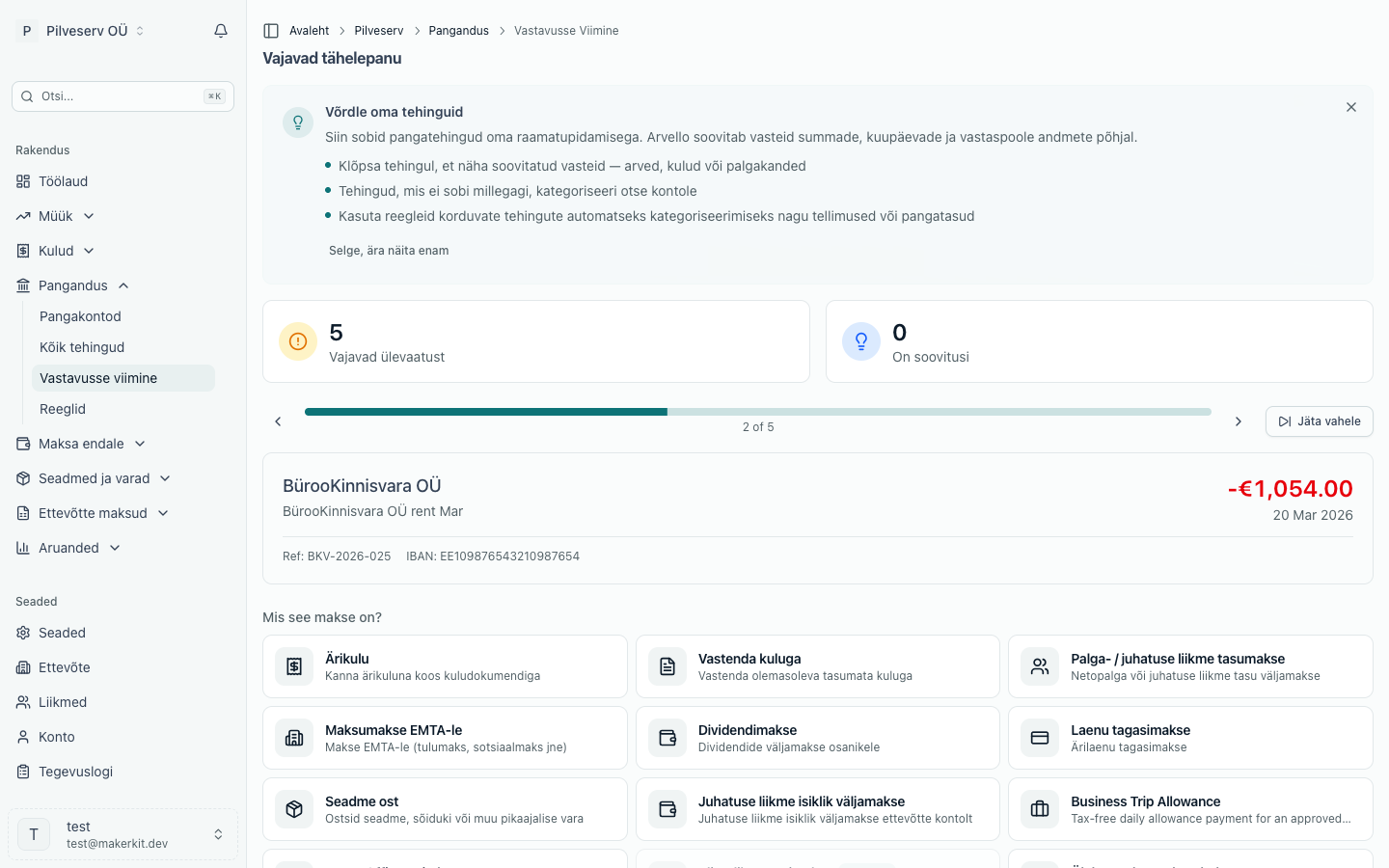
Task: Open Kõik tehingud in the sidebar
Action: pyautogui.click(x=123, y=347)
